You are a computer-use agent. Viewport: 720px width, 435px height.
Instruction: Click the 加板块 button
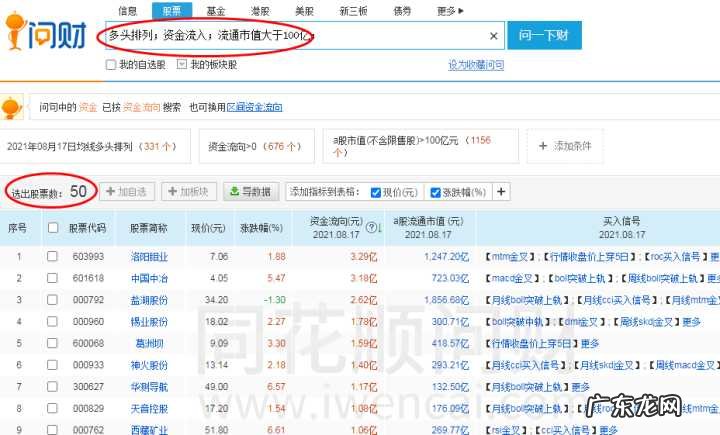(x=189, y=192)
